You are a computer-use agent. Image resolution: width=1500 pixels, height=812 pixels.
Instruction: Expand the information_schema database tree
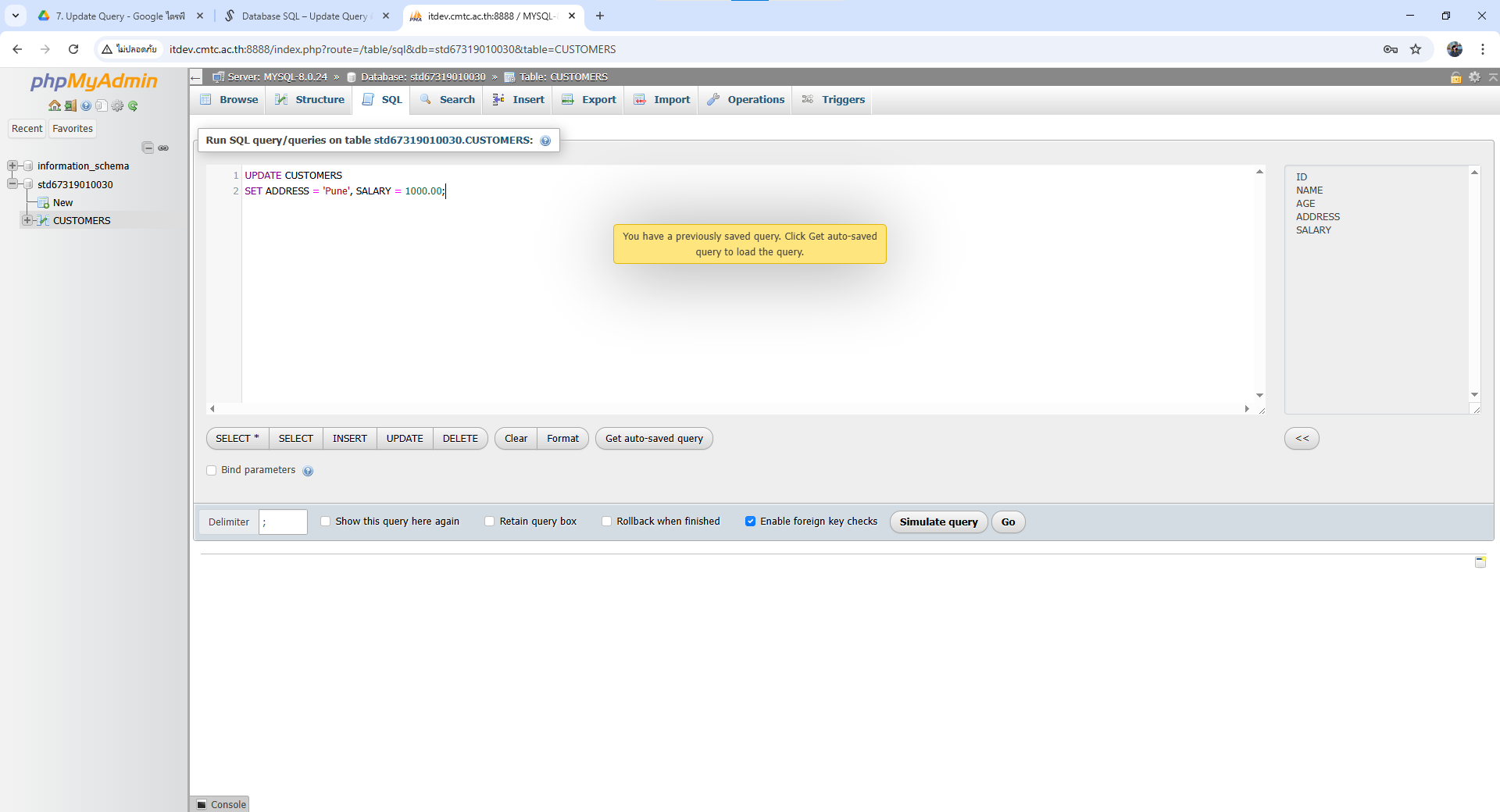[12, 166]
